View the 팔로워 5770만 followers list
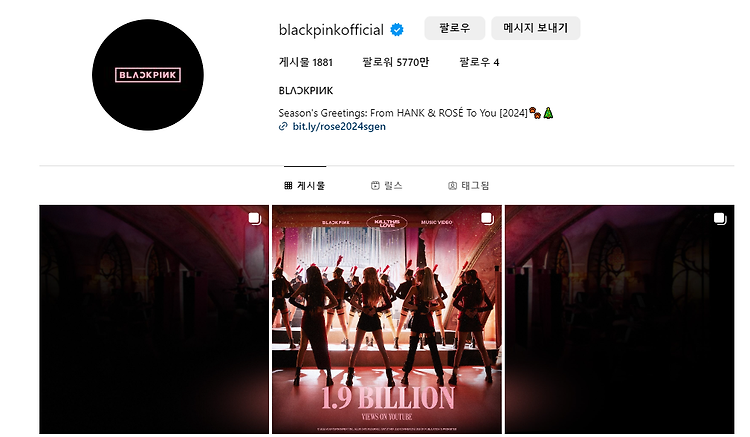Screen dimensions: 750x437 pos(396,62)
